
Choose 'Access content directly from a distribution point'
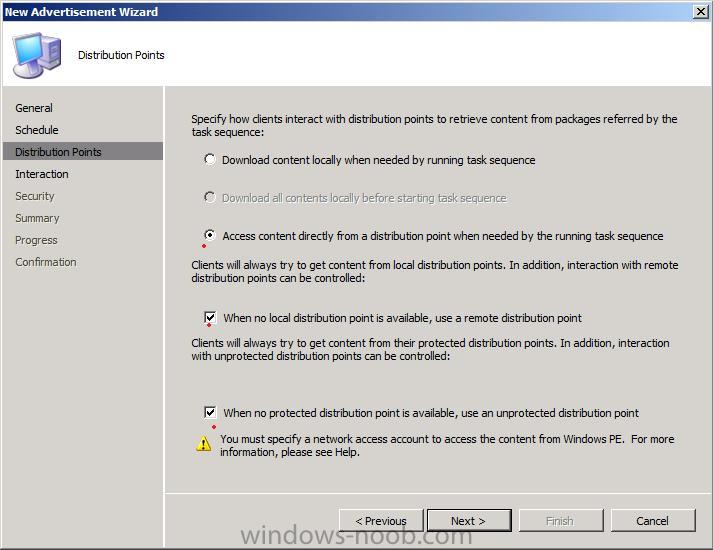210,235
